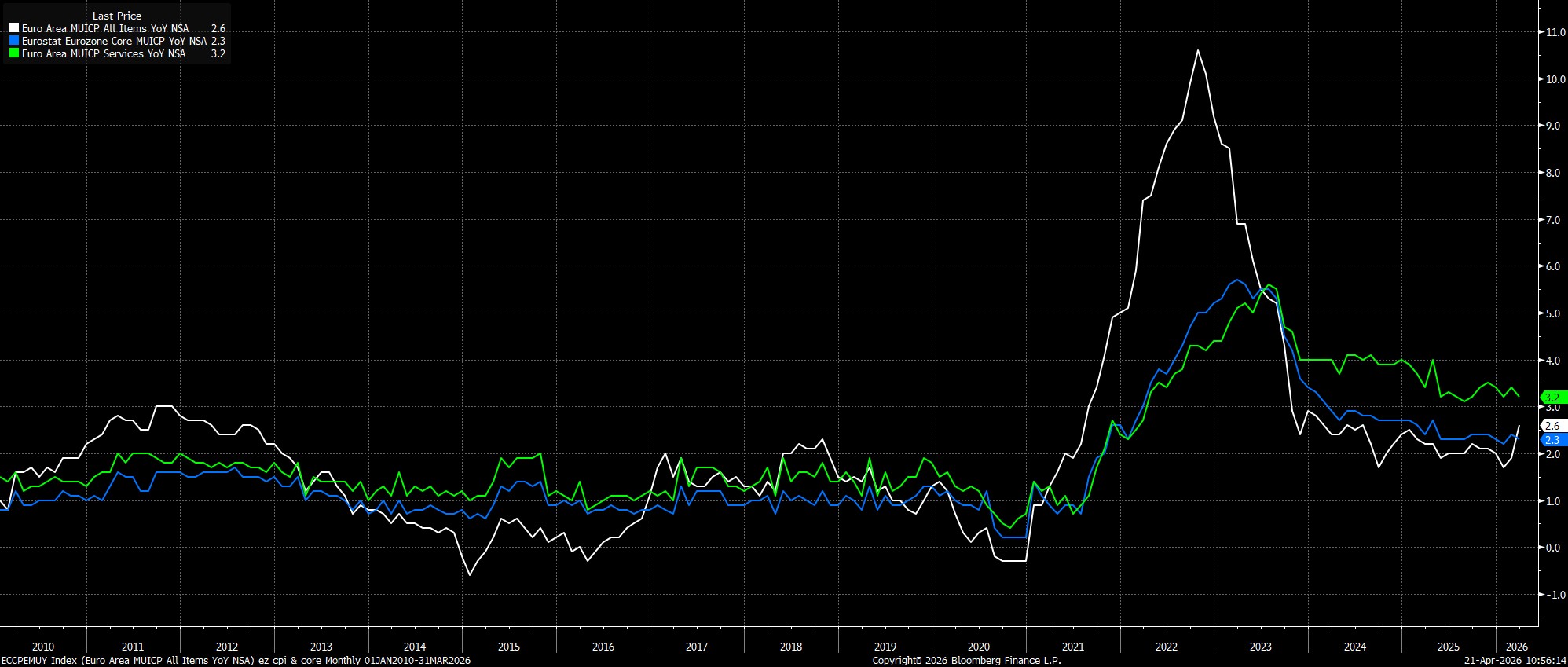Select the 2026 label on the time axis

pyautogui.click(x=1516, y=647)
